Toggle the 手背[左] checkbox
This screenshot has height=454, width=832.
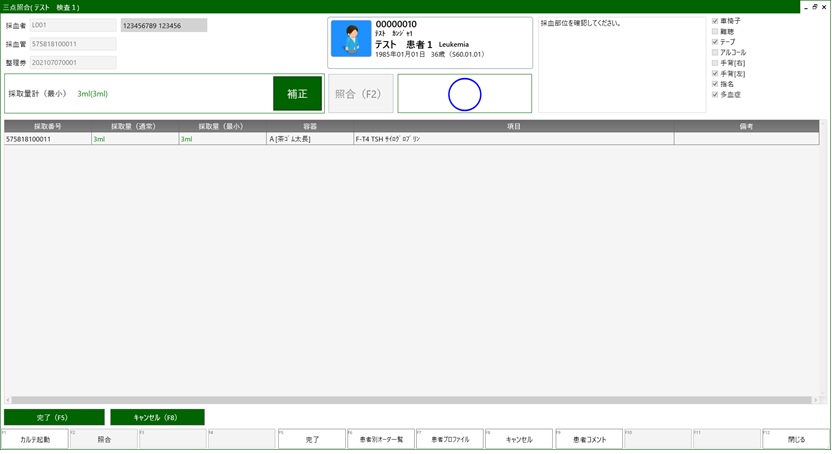click(715, 73)
